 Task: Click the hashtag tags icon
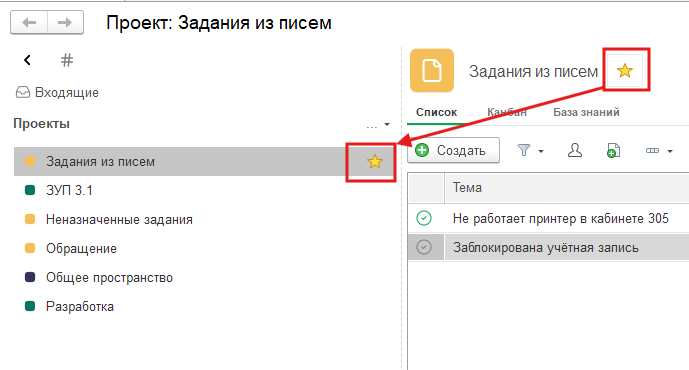point(67,60)
